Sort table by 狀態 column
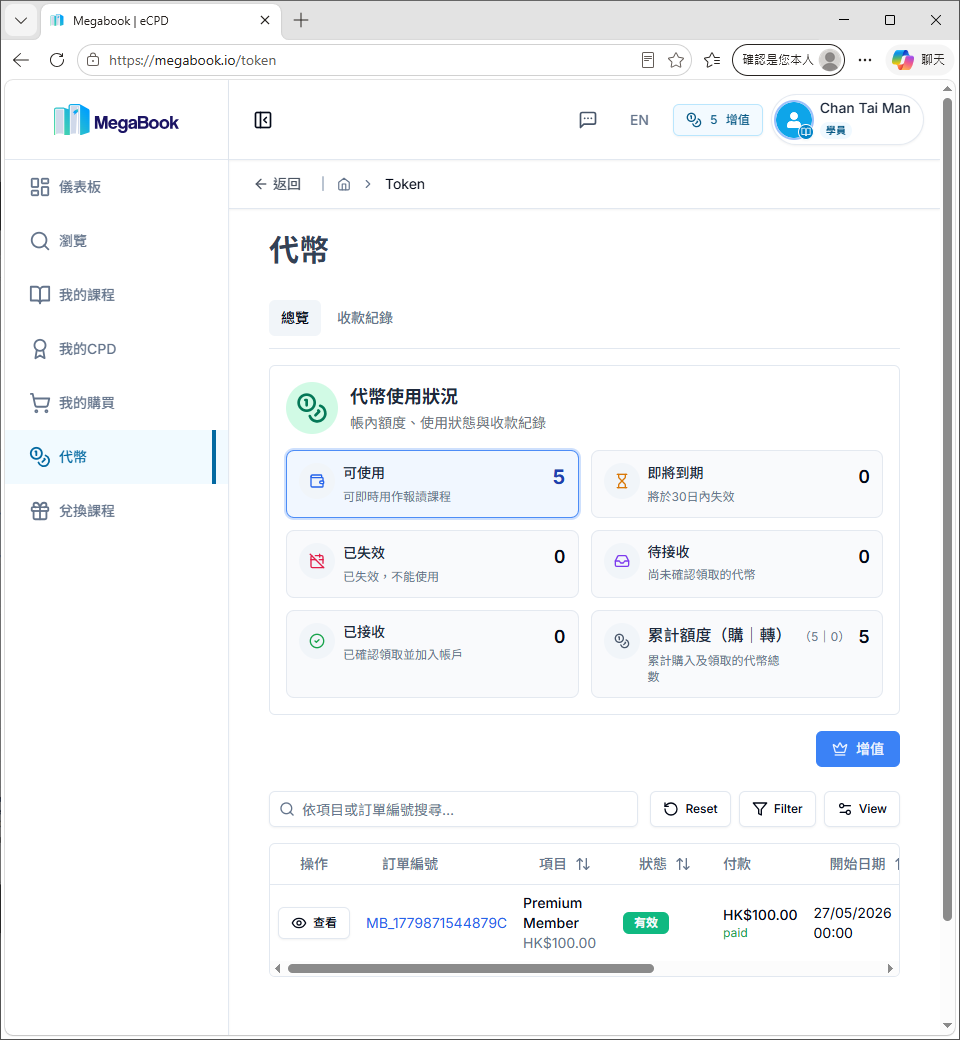This screenshot has height=1040, width=960. pos(664,864)
